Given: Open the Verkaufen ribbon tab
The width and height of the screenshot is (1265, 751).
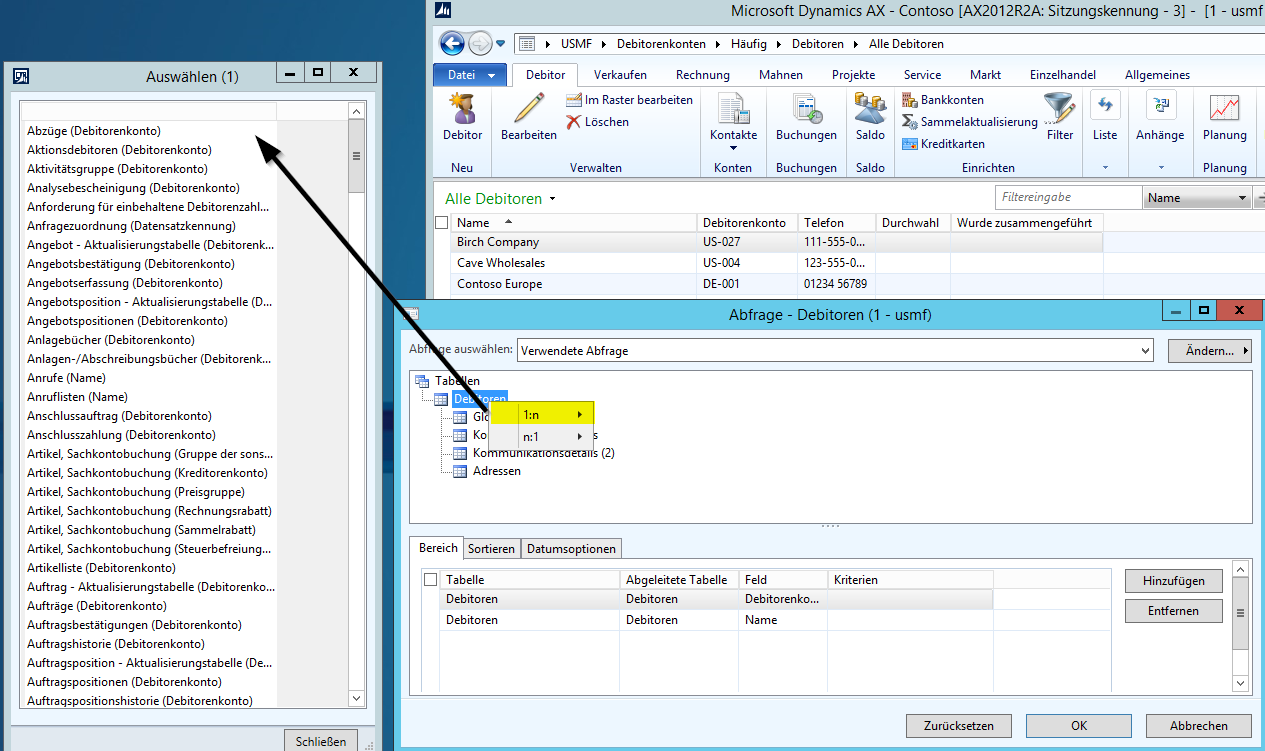Looking at the screenshot, I should click(620, 75).
